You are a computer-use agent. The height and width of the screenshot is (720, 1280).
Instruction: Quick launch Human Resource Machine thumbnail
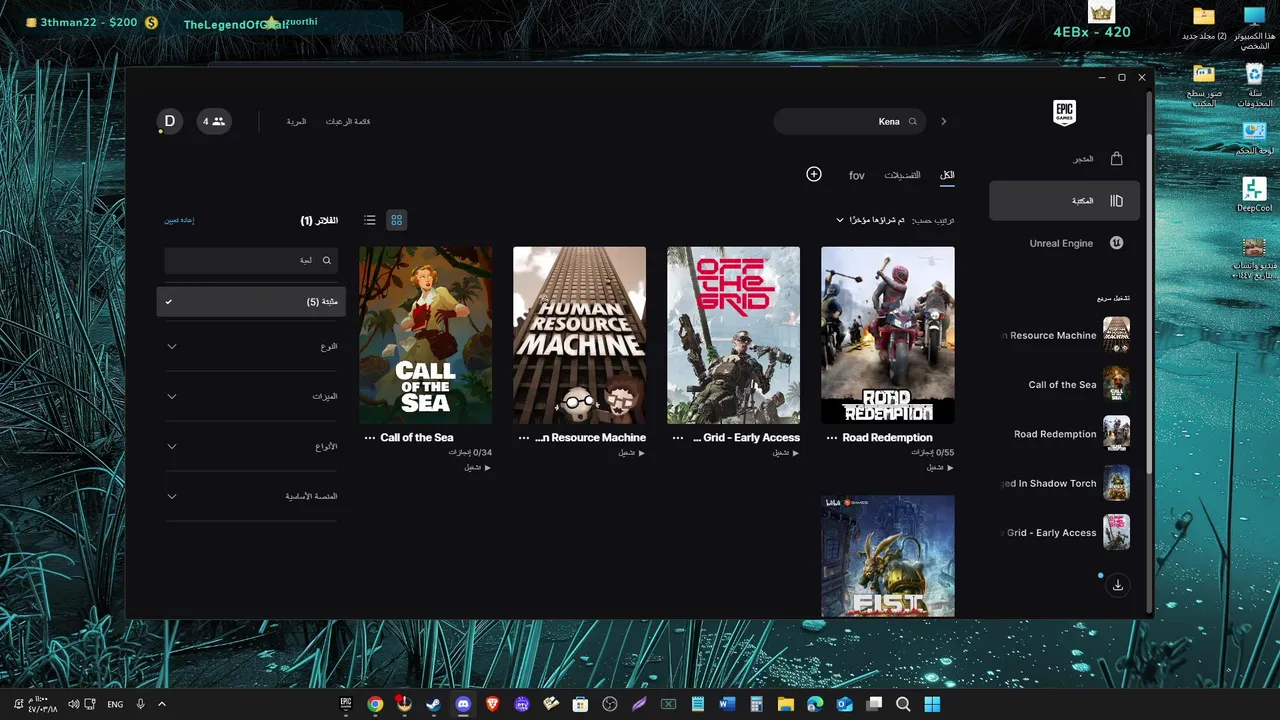pyautogui.click(x=1116, y=335)
